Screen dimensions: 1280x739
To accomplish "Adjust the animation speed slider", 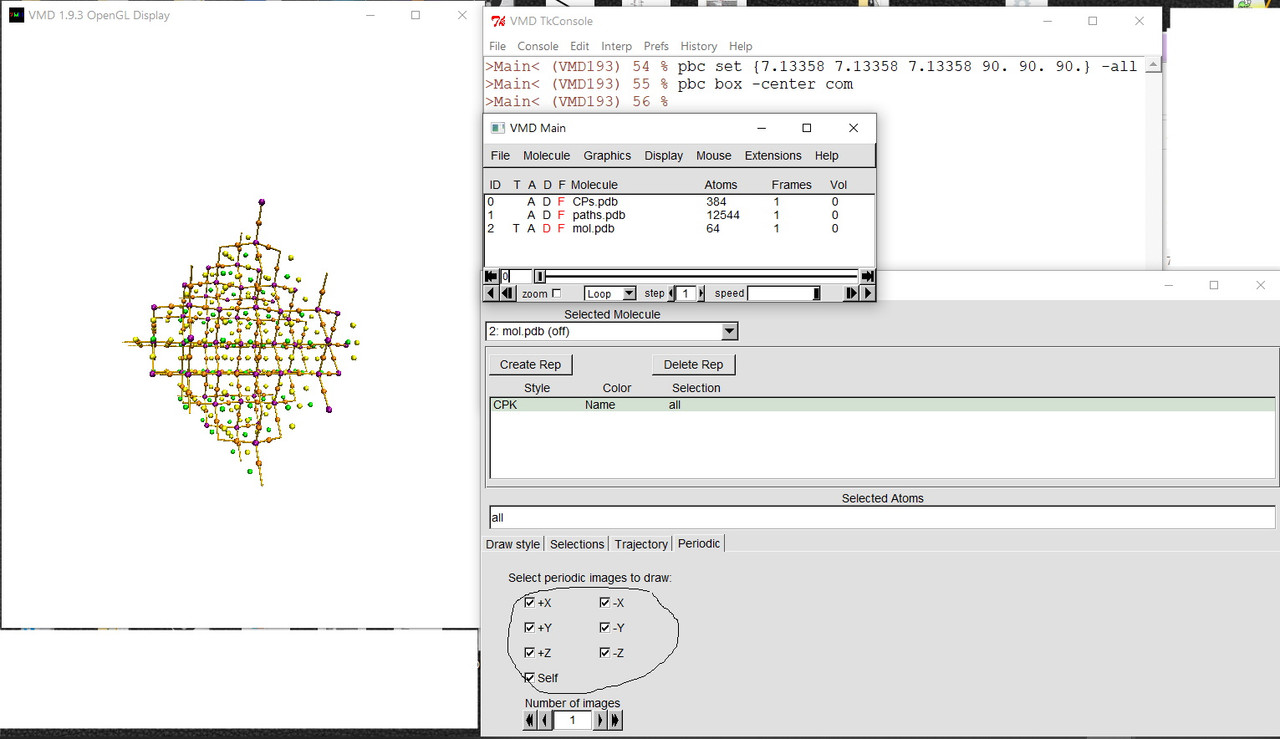I will 784,293.
